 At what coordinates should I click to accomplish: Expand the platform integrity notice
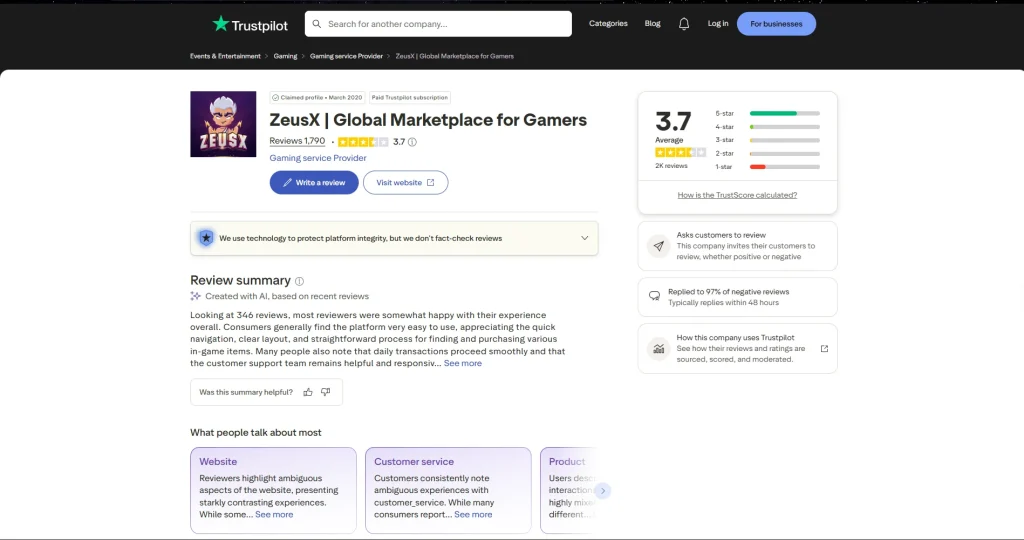pyautogui.click(x=584, y=238)
